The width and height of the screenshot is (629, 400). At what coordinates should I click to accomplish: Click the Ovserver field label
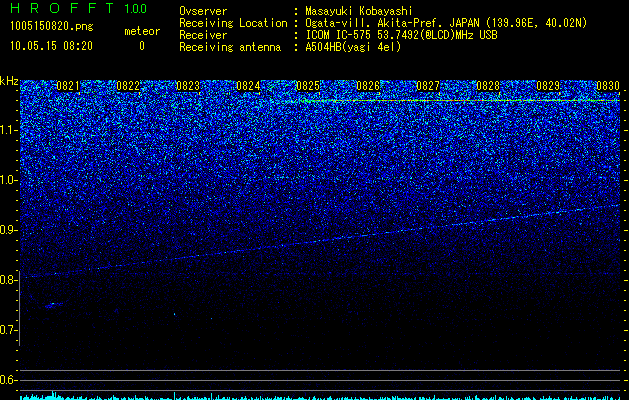(x=203, y=11)
